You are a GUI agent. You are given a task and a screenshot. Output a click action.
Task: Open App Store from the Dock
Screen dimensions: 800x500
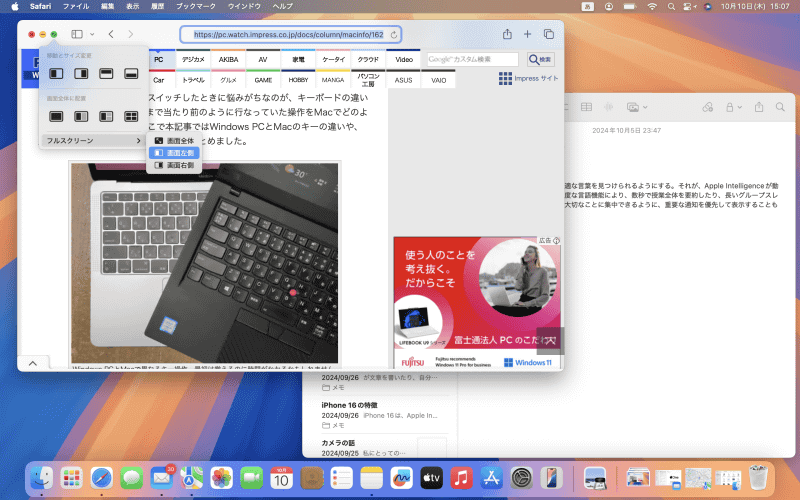pos(491,478)
